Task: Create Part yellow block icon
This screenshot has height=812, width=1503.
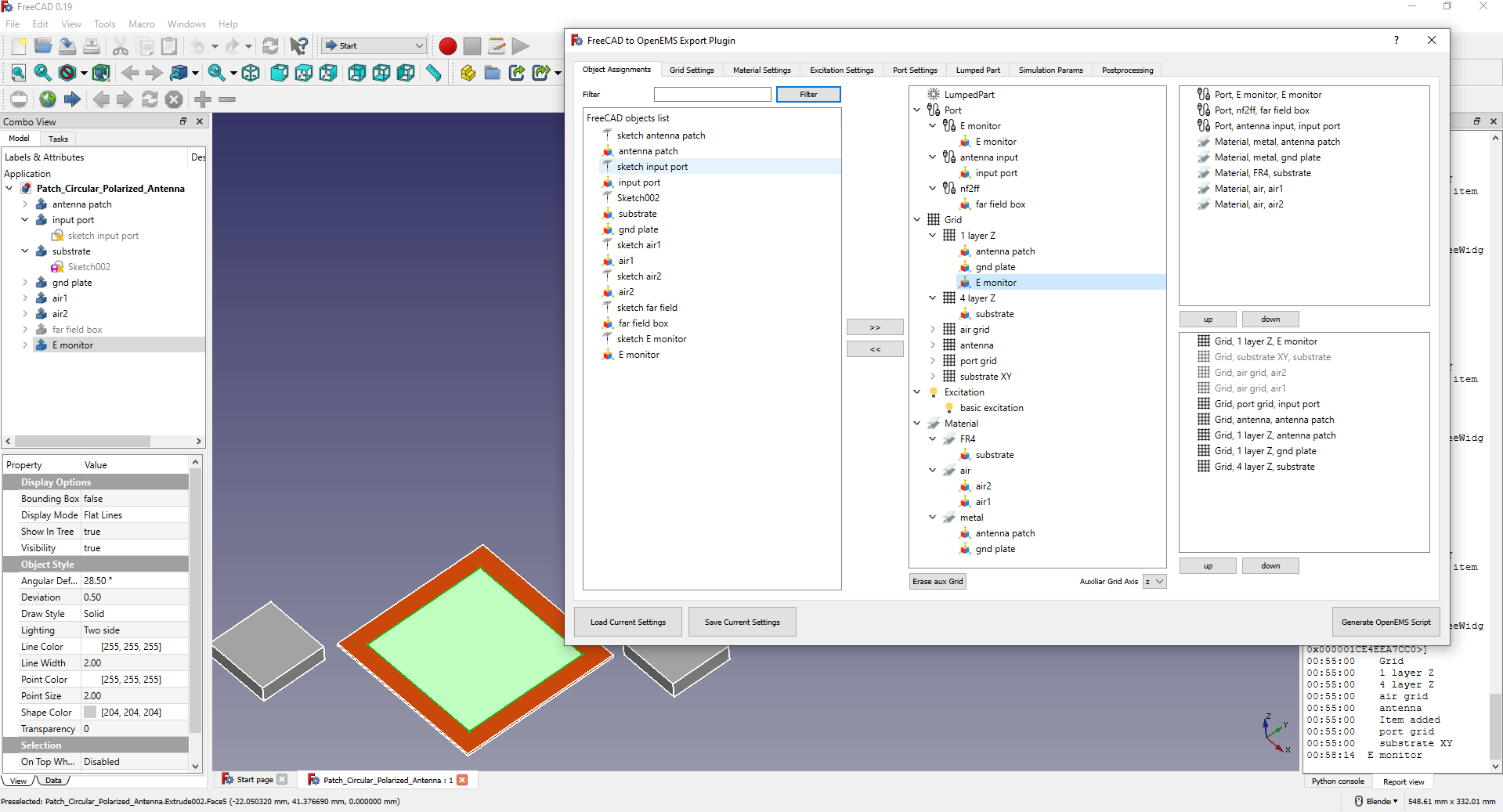Action: pyautogui.click(x=468, y=74)
